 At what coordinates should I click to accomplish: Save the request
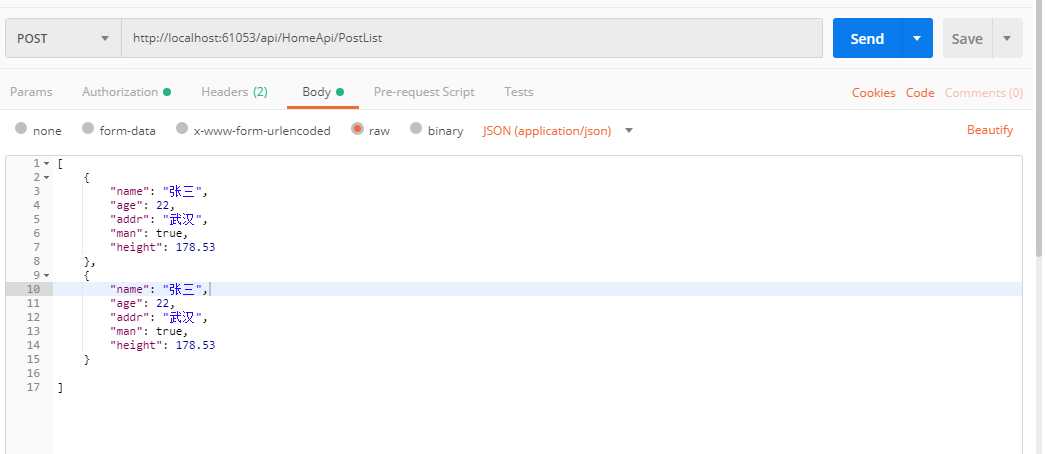[967, 39]
